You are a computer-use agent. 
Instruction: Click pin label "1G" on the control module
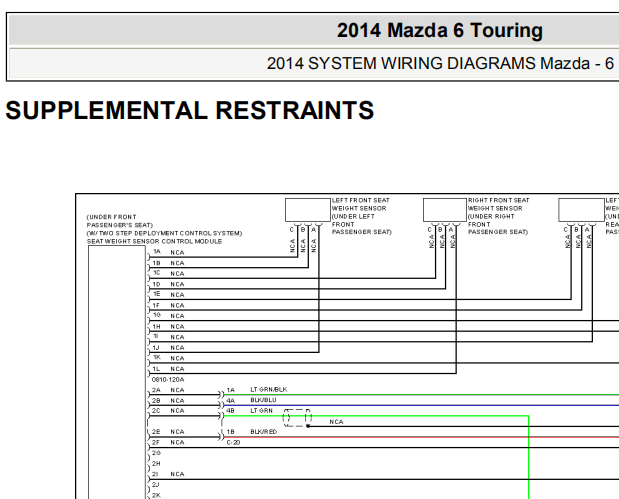[157, 315]
